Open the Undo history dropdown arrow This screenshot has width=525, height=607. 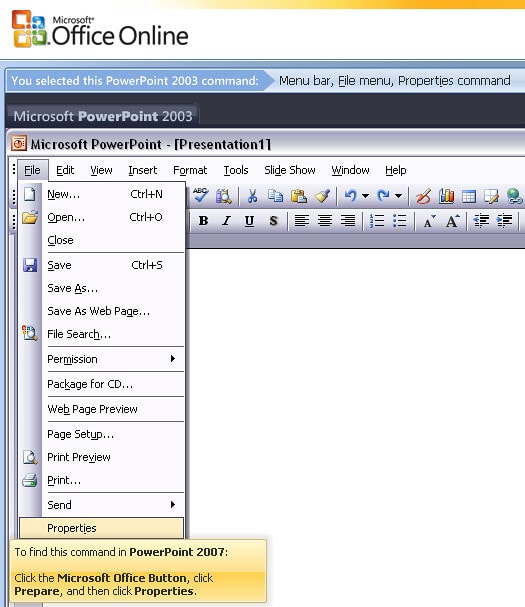(365, 196)
